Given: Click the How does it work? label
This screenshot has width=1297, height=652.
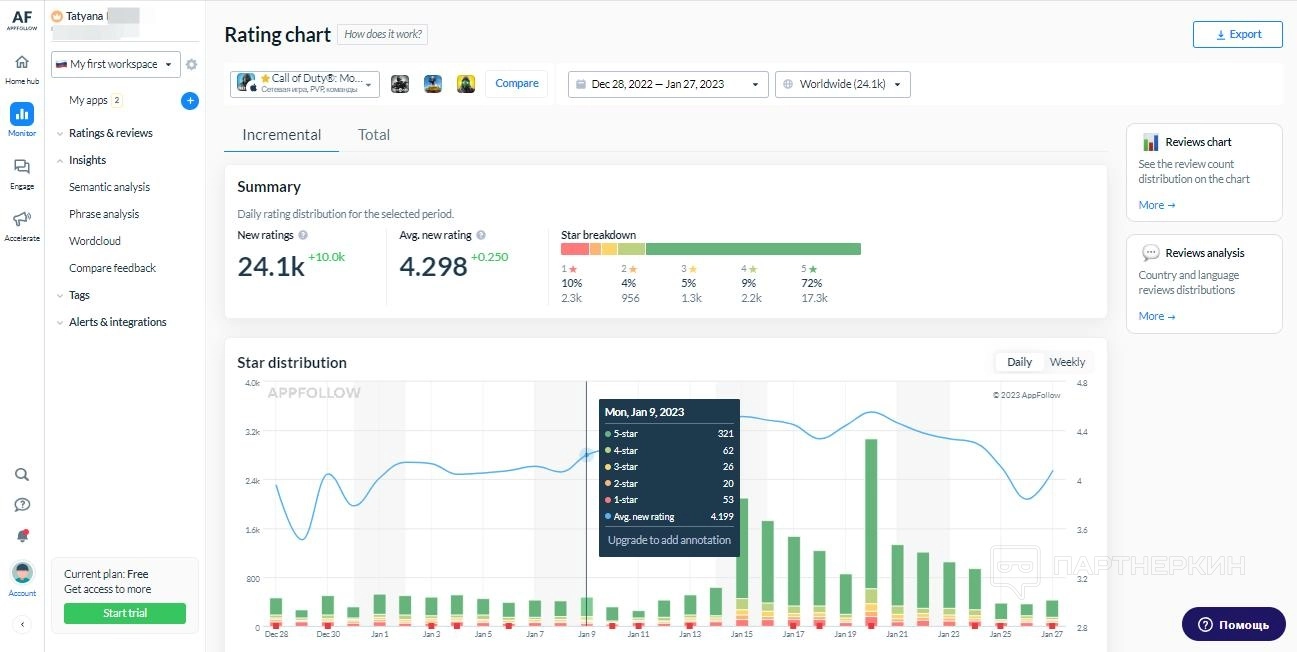Looking at the screenshot, I should 383,35.
